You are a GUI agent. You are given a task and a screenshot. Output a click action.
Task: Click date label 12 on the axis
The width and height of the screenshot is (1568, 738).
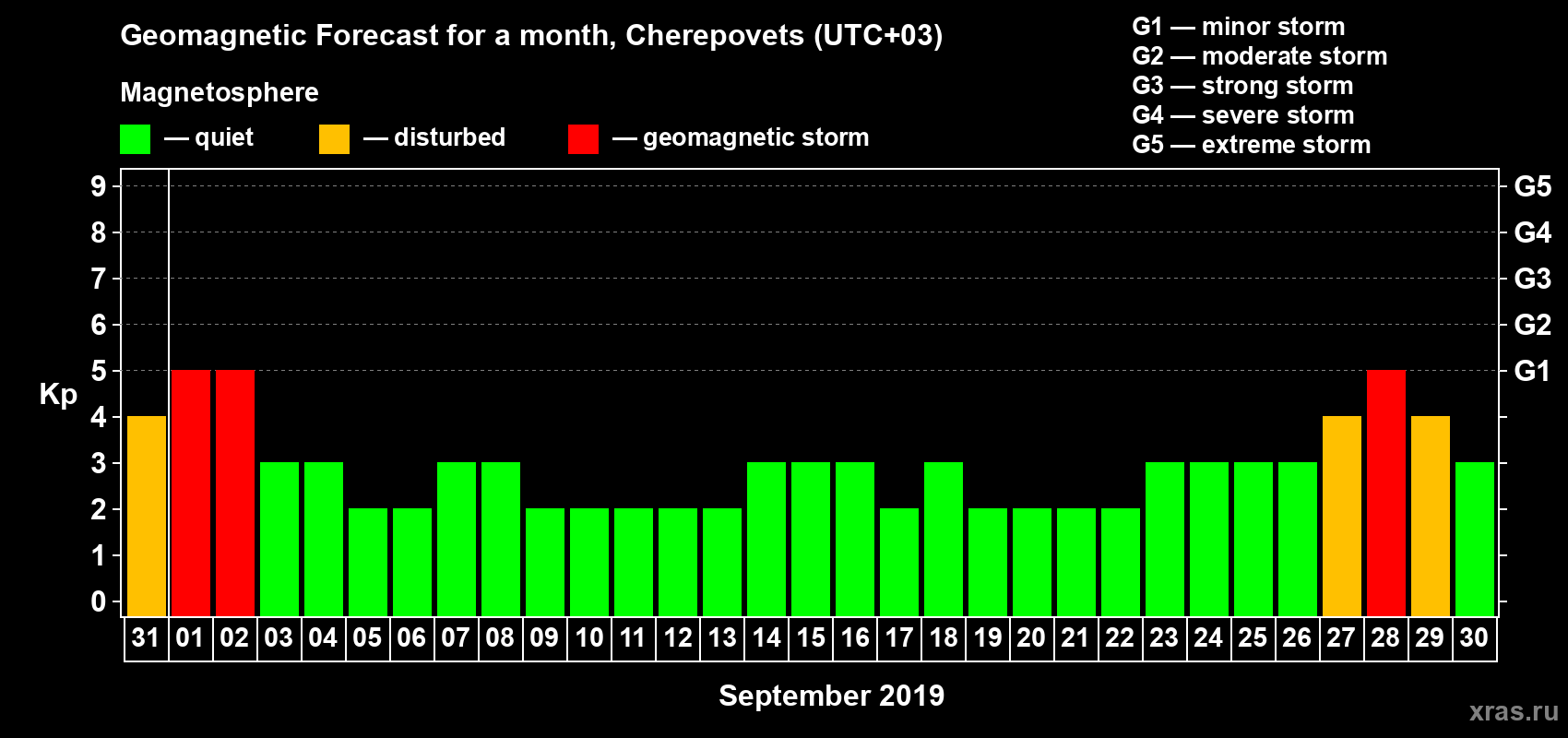click(678, 637)
